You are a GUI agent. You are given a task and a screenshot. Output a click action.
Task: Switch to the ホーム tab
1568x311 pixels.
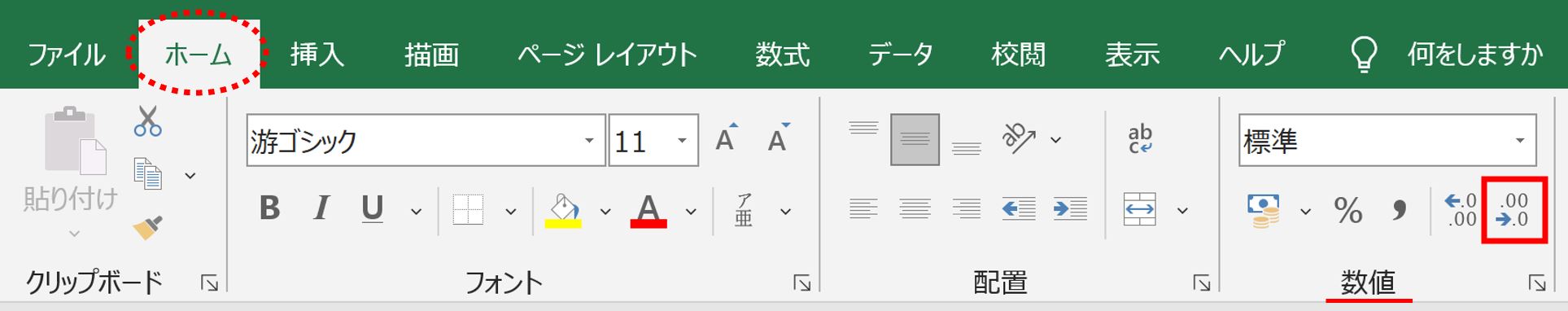[x=198, y=55]
